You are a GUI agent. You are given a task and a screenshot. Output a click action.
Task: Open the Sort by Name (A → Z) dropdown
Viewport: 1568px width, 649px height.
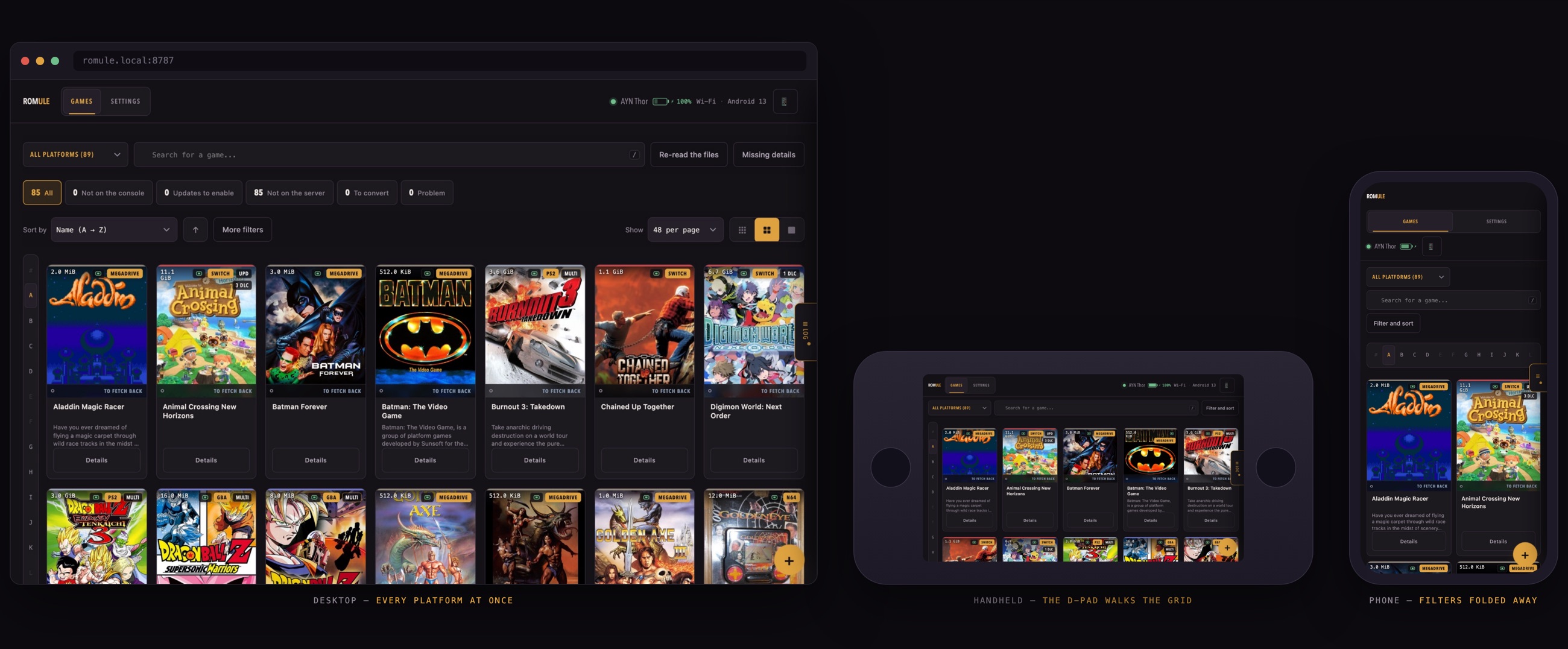(x=114, y=230)
